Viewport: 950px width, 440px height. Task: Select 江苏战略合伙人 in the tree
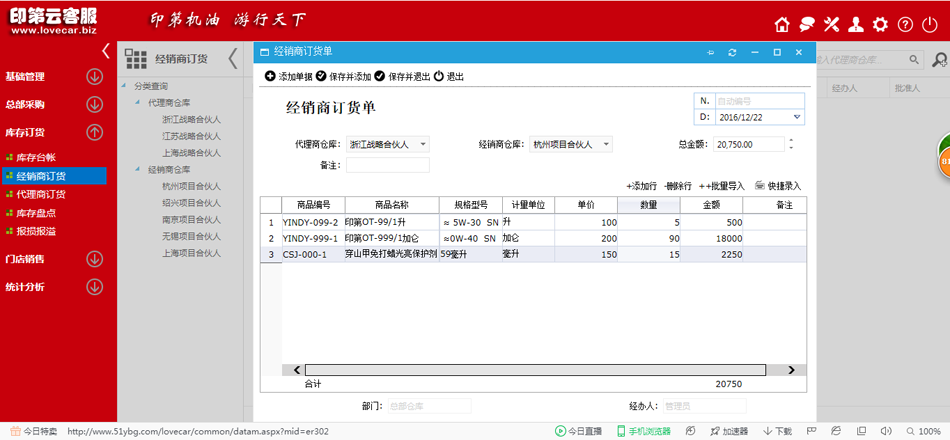point(191,136)
